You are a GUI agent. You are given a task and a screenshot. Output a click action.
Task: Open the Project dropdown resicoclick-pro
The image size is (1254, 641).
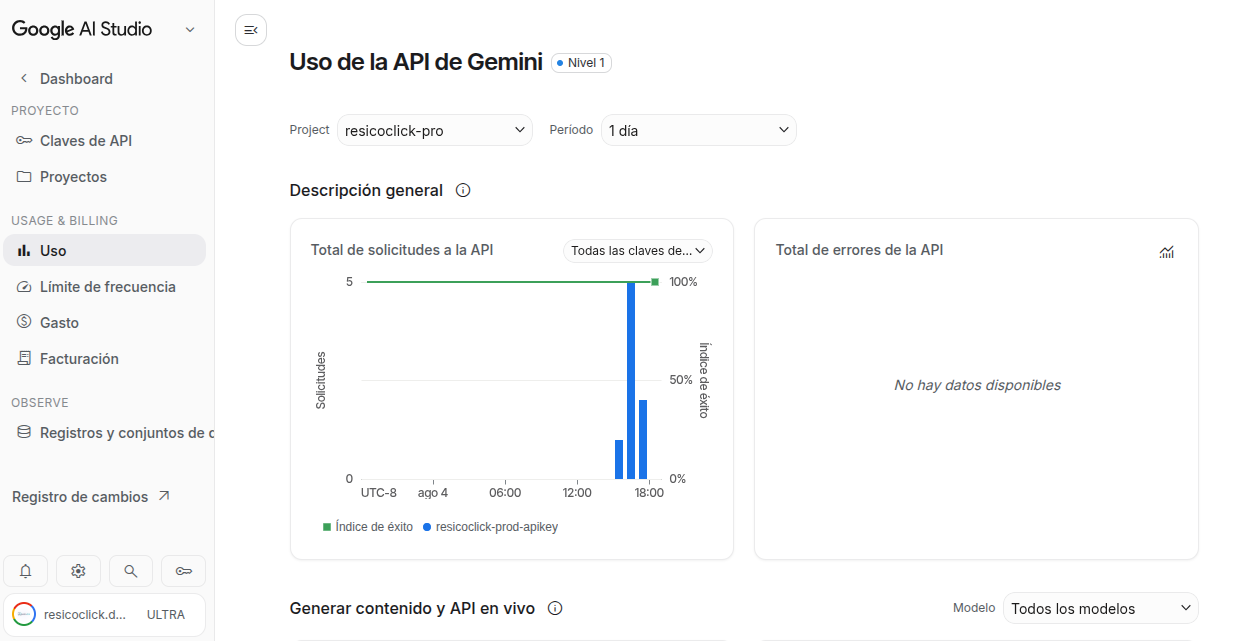(435, 130)
